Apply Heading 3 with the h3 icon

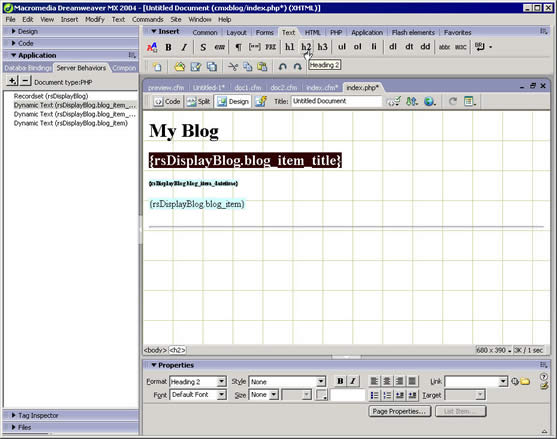coord(323,47)
